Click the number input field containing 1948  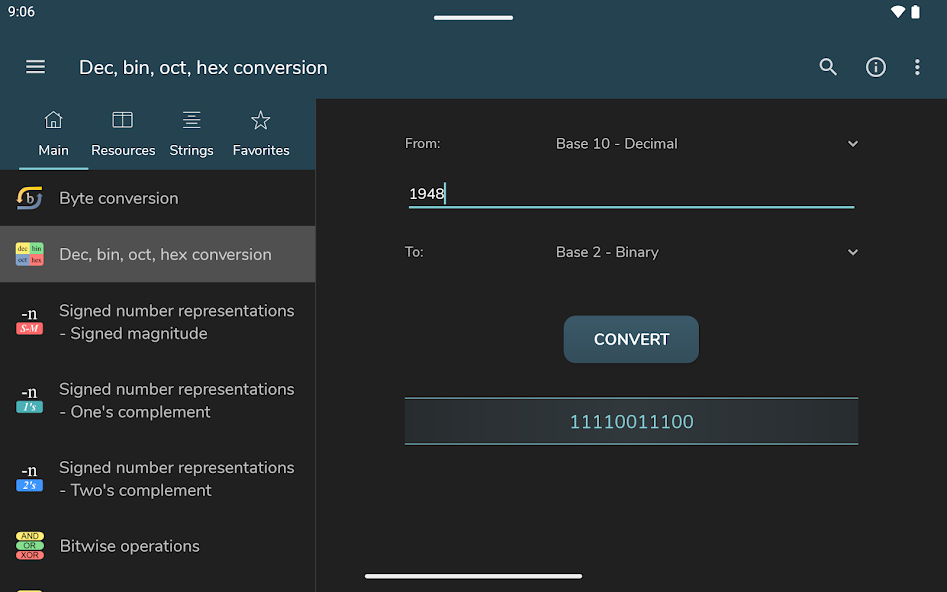(631, 194)
